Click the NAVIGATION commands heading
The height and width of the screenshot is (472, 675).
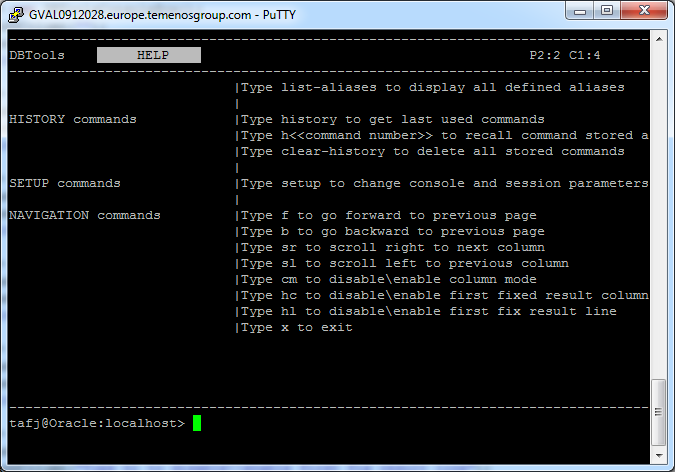pyautogui.click(x=84, y=215)
